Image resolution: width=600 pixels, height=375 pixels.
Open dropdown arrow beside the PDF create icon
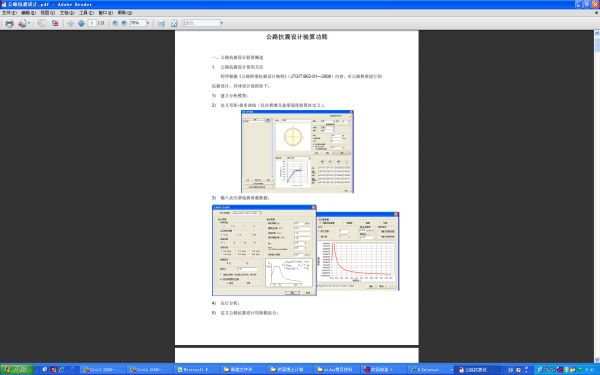[29, 23]
